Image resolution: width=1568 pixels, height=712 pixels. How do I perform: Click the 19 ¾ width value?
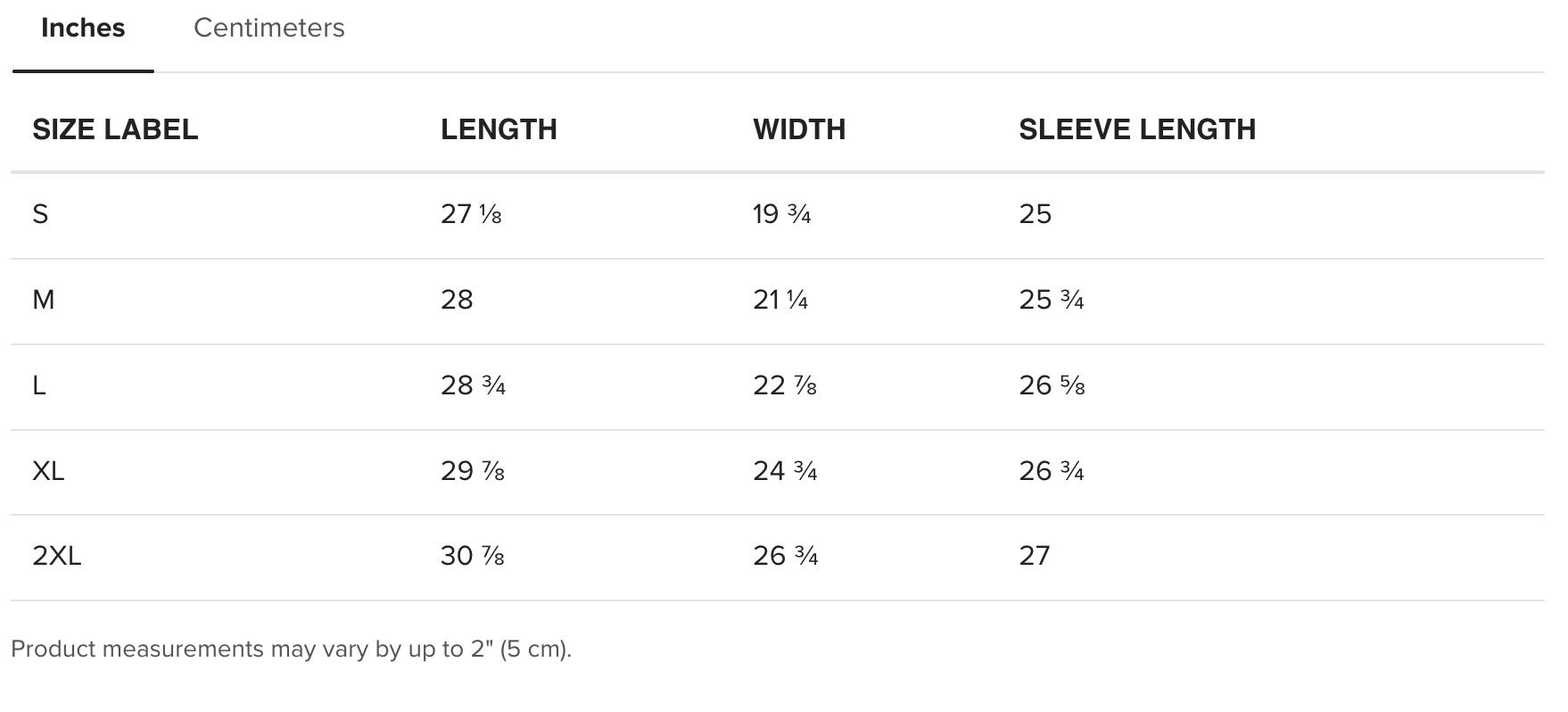click(782, 214)
